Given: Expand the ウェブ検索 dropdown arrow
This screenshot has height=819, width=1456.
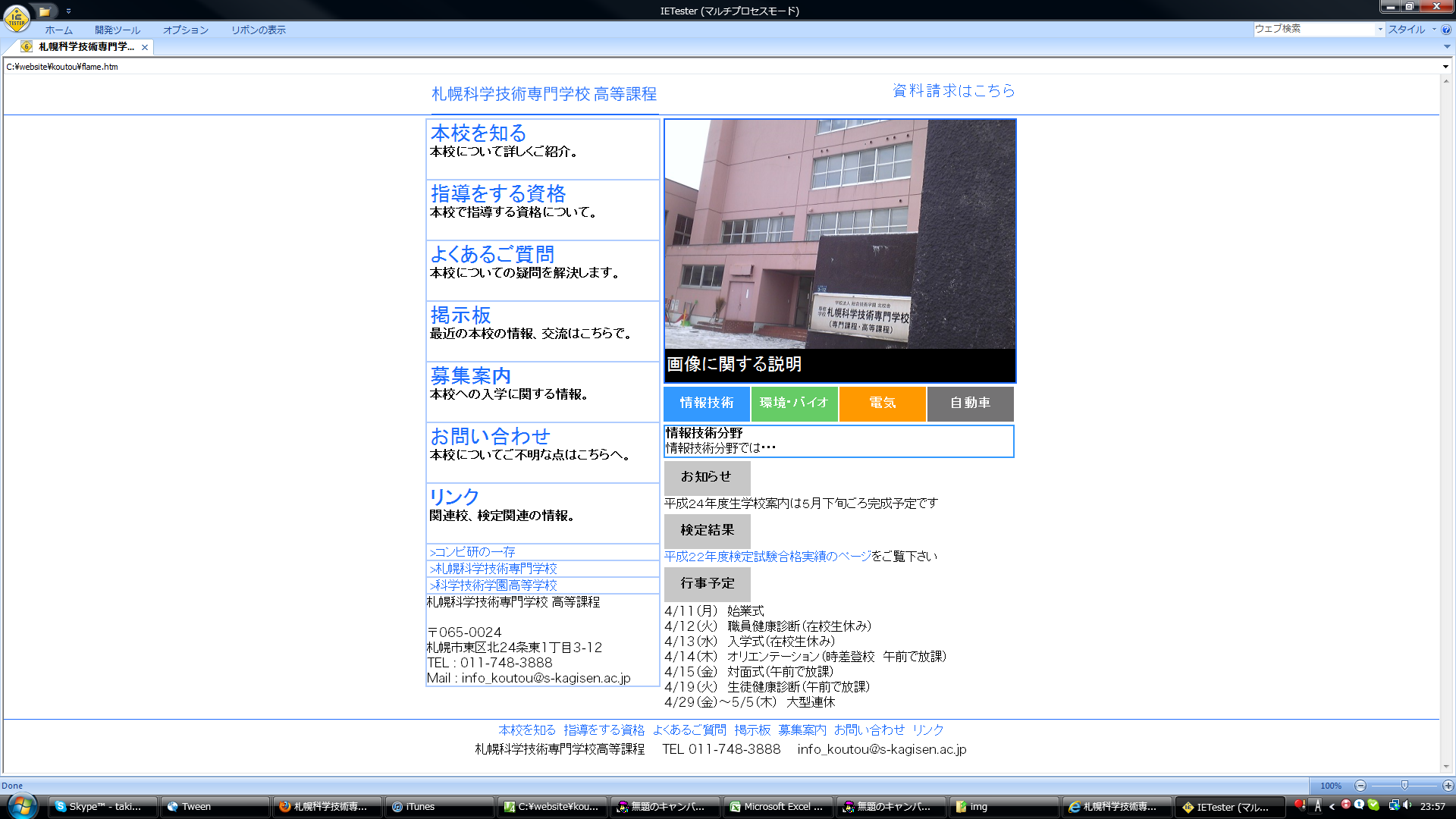Looking at the screenshot, I should pyautogui.click(x=1380, y=29).
